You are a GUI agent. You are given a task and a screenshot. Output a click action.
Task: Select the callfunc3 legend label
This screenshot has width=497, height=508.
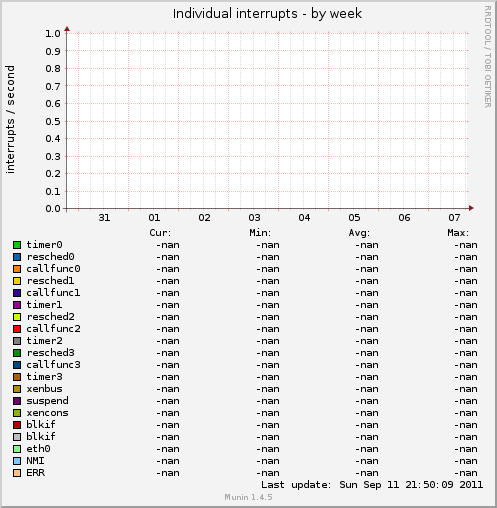53,365
